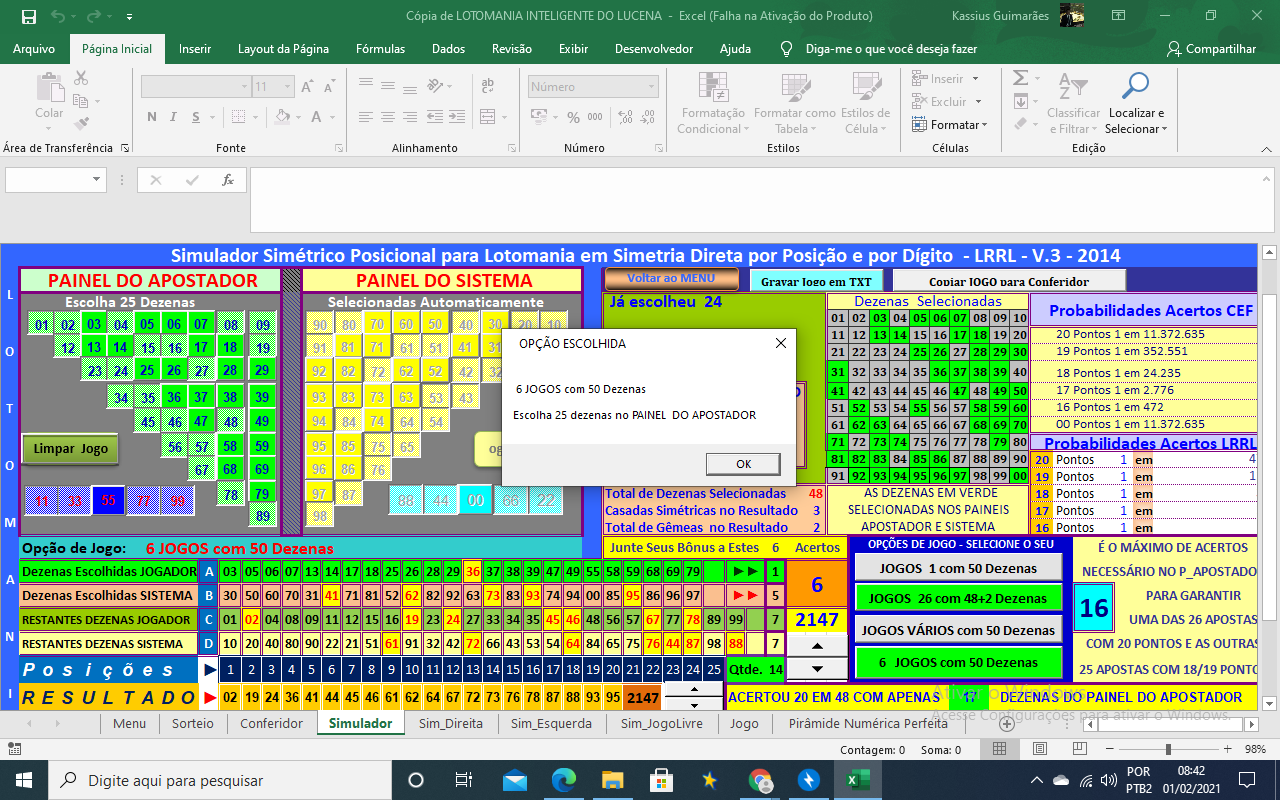Image resolution: width=1280 pixels, height=800 pixels.
Task: Expand the Inserir dropdown arrow
Action: 976,79
